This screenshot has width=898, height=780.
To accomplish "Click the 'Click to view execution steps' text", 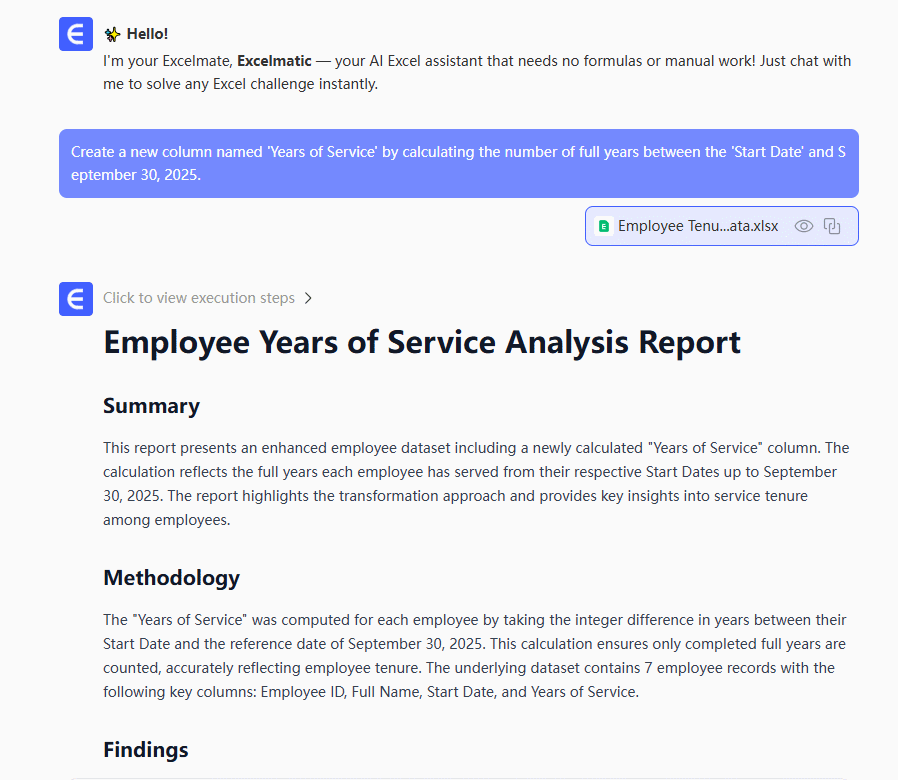I will [x=199, y=298].
